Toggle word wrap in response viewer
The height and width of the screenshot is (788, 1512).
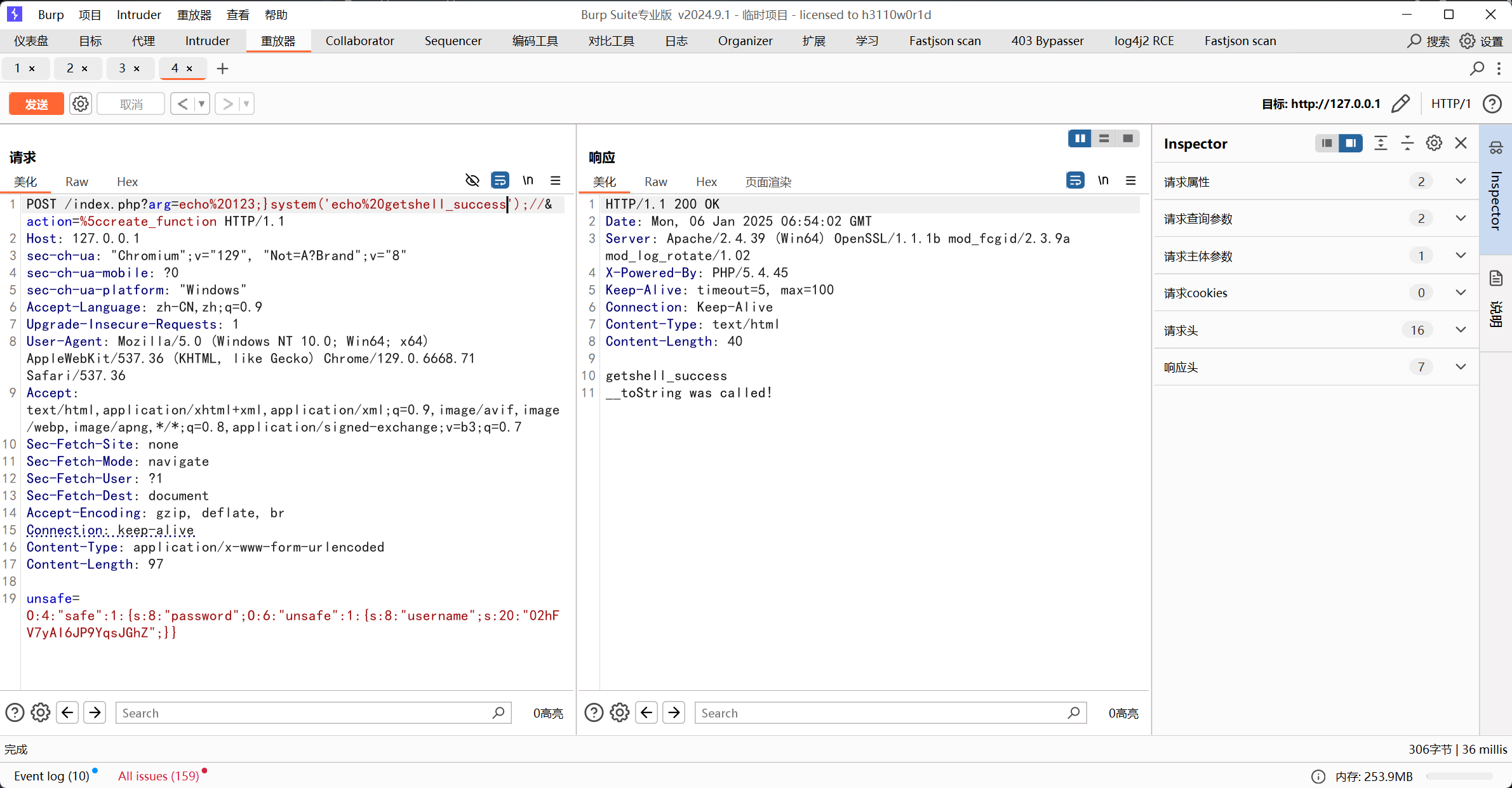pyautogui.click(x=1075, y=181)
